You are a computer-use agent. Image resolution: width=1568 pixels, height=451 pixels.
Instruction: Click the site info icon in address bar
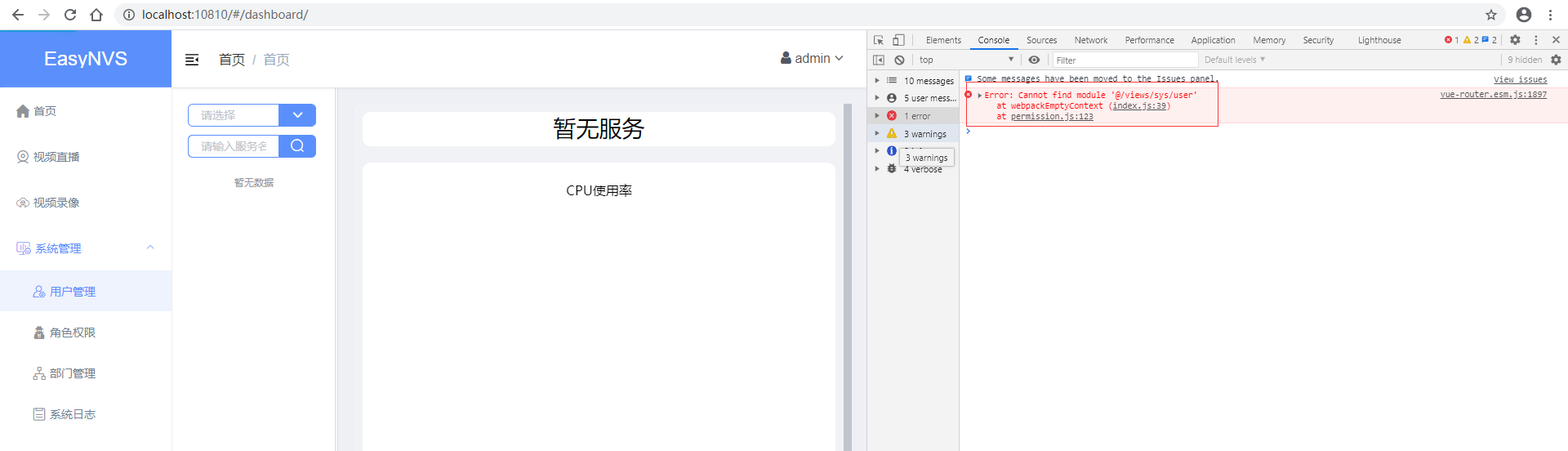(129, 15)
